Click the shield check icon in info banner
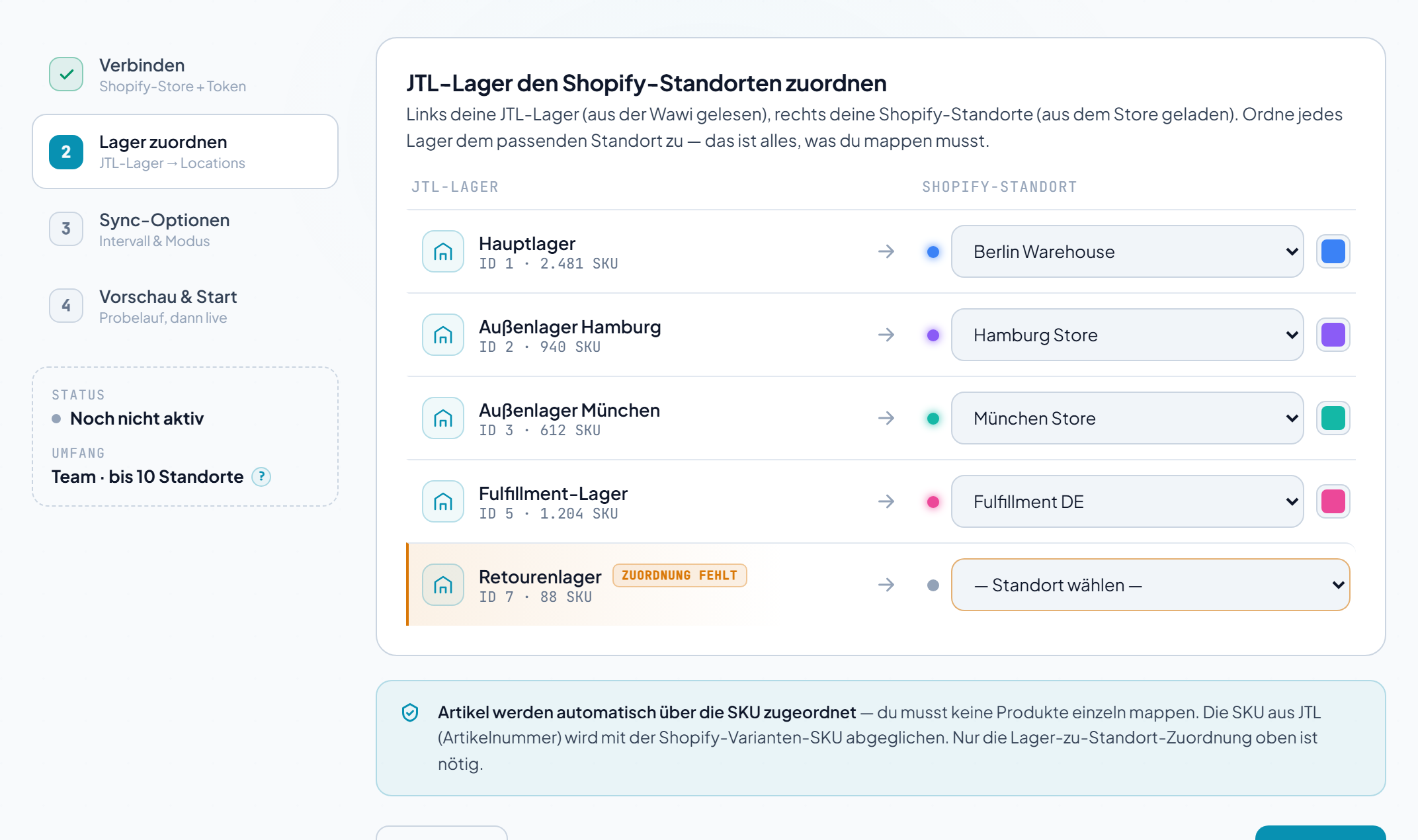 [410, 712]
